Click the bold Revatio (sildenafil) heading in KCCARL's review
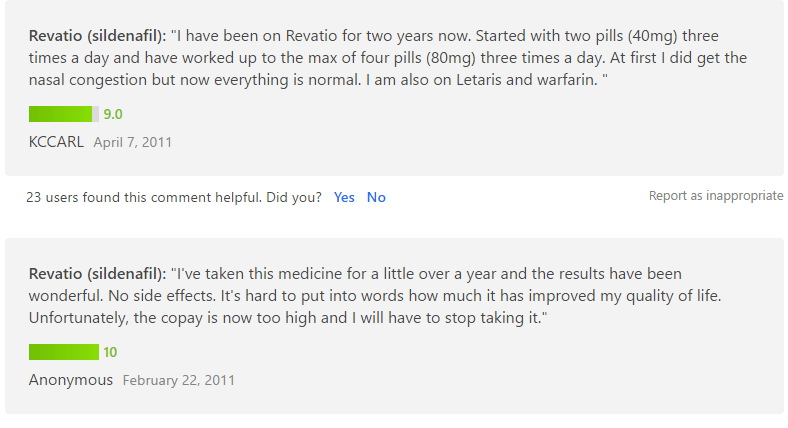The width and height of the screenshot is (788, 428). pyautogui.click(x=97, y=36)
